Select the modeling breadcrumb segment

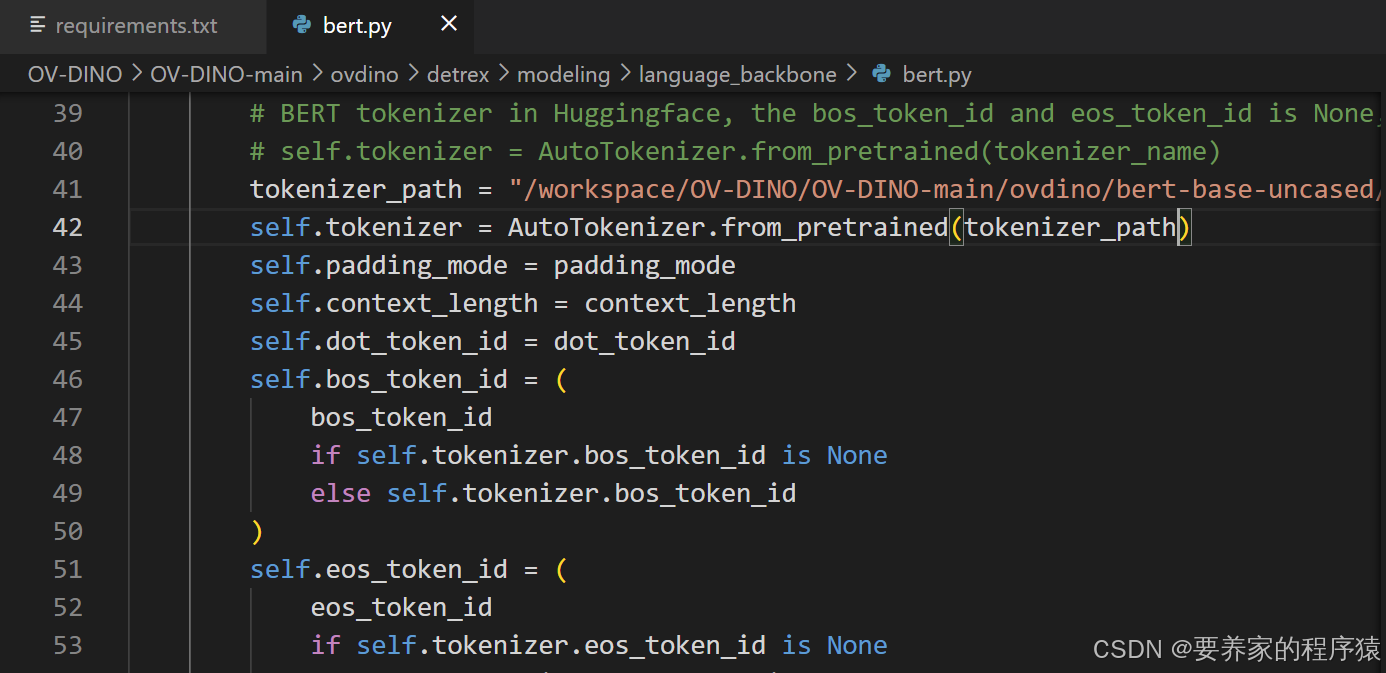[x=563, y=74]
